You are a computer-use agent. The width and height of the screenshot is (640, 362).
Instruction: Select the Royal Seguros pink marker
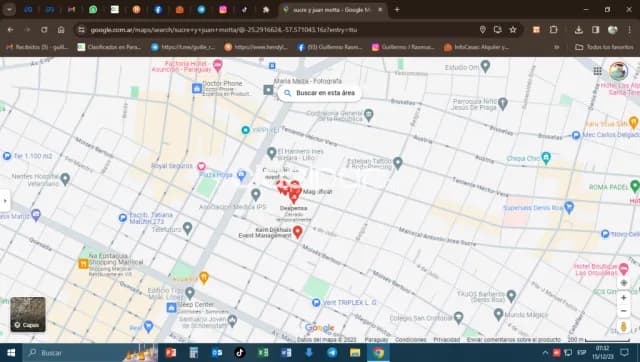point(201,166)
